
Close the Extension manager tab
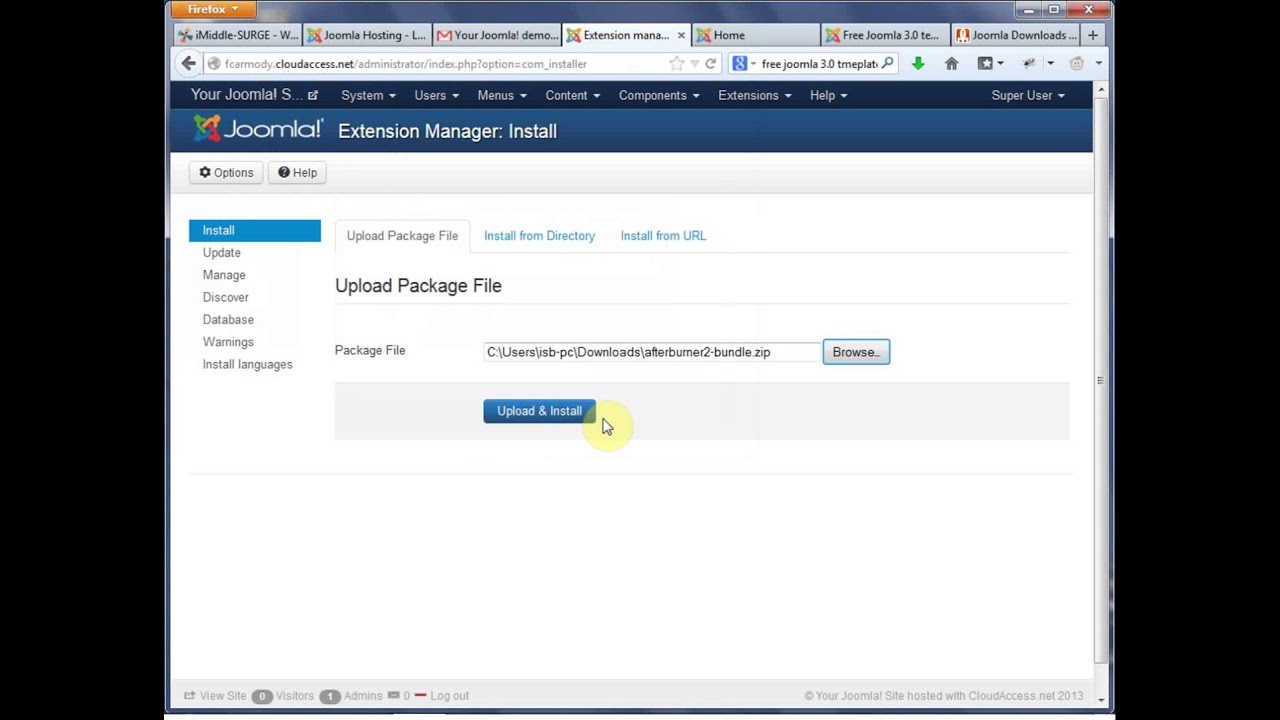(x=681, y=35)
